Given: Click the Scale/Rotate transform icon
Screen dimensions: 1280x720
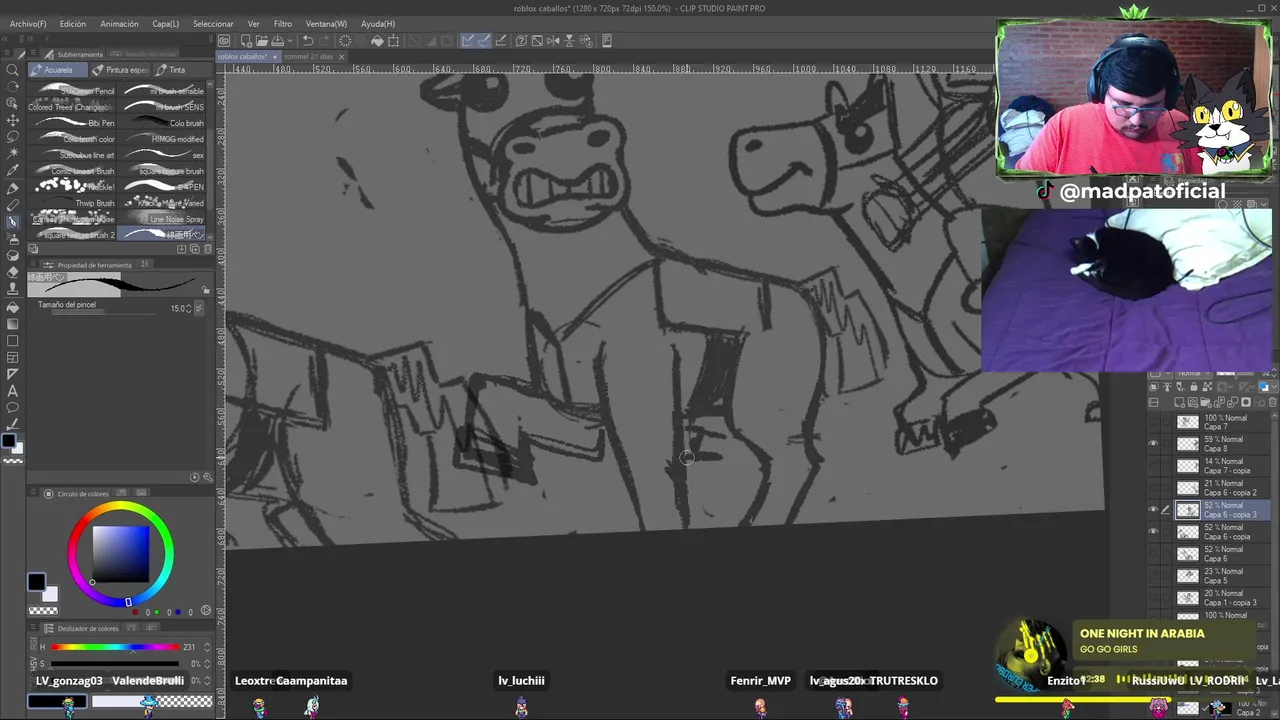Looking at the screenshot, I should point(393,41).
